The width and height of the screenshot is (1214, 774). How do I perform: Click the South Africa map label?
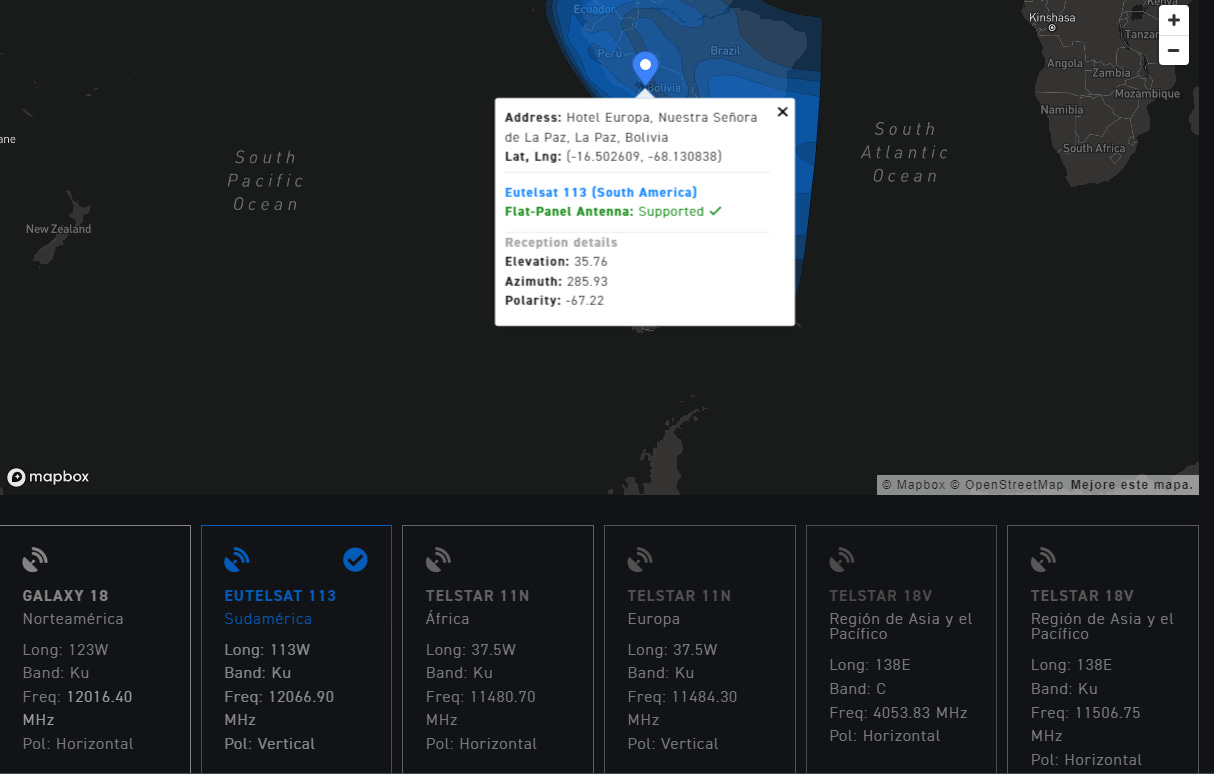click(1094, 148)
